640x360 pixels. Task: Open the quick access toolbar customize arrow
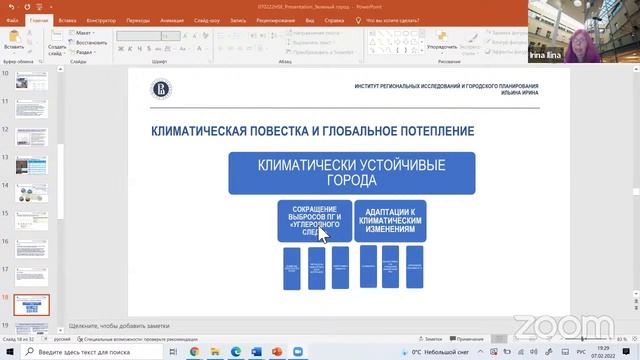pos(51,7)
